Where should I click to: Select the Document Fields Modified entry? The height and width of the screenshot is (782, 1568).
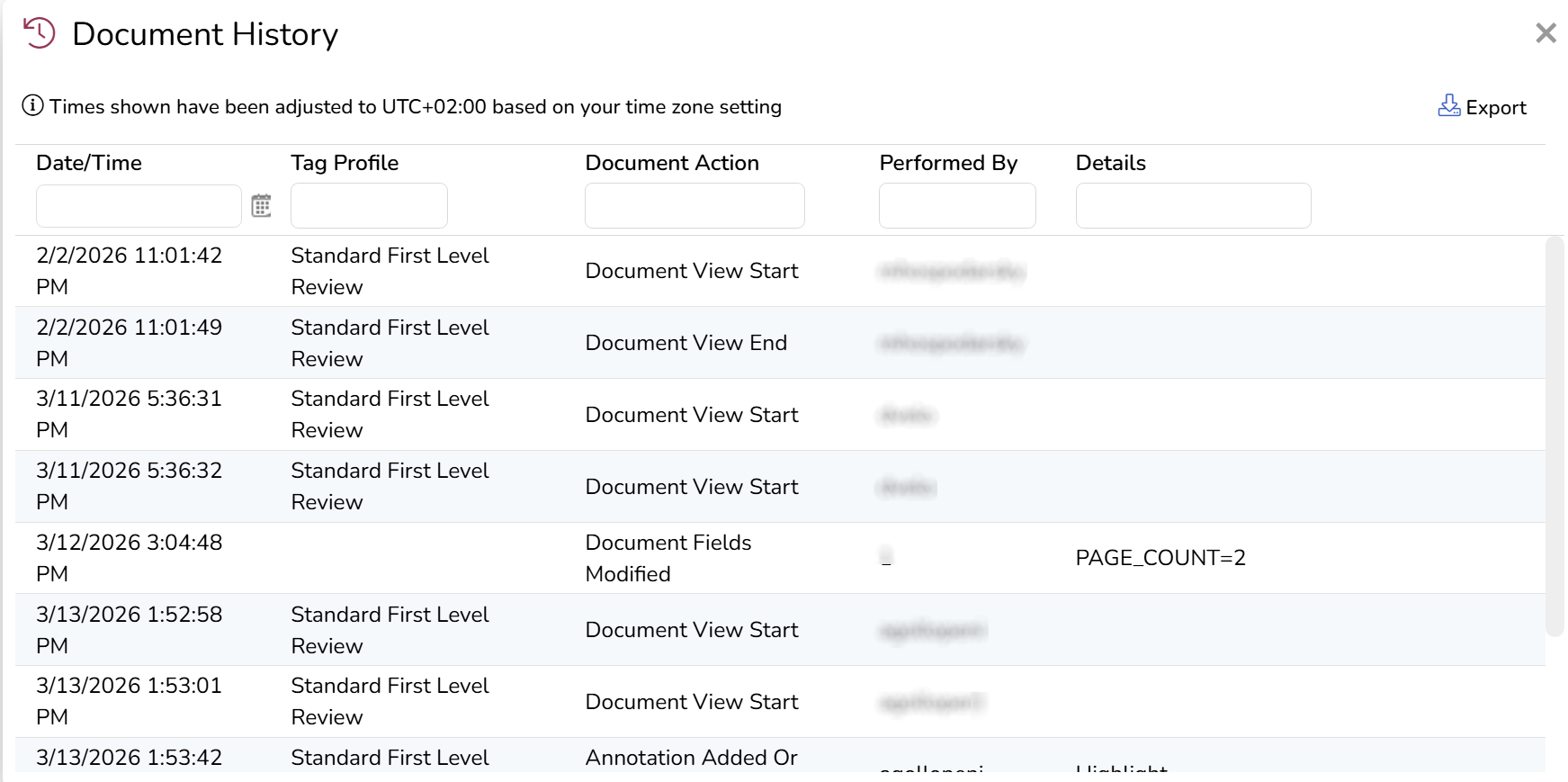668,558
